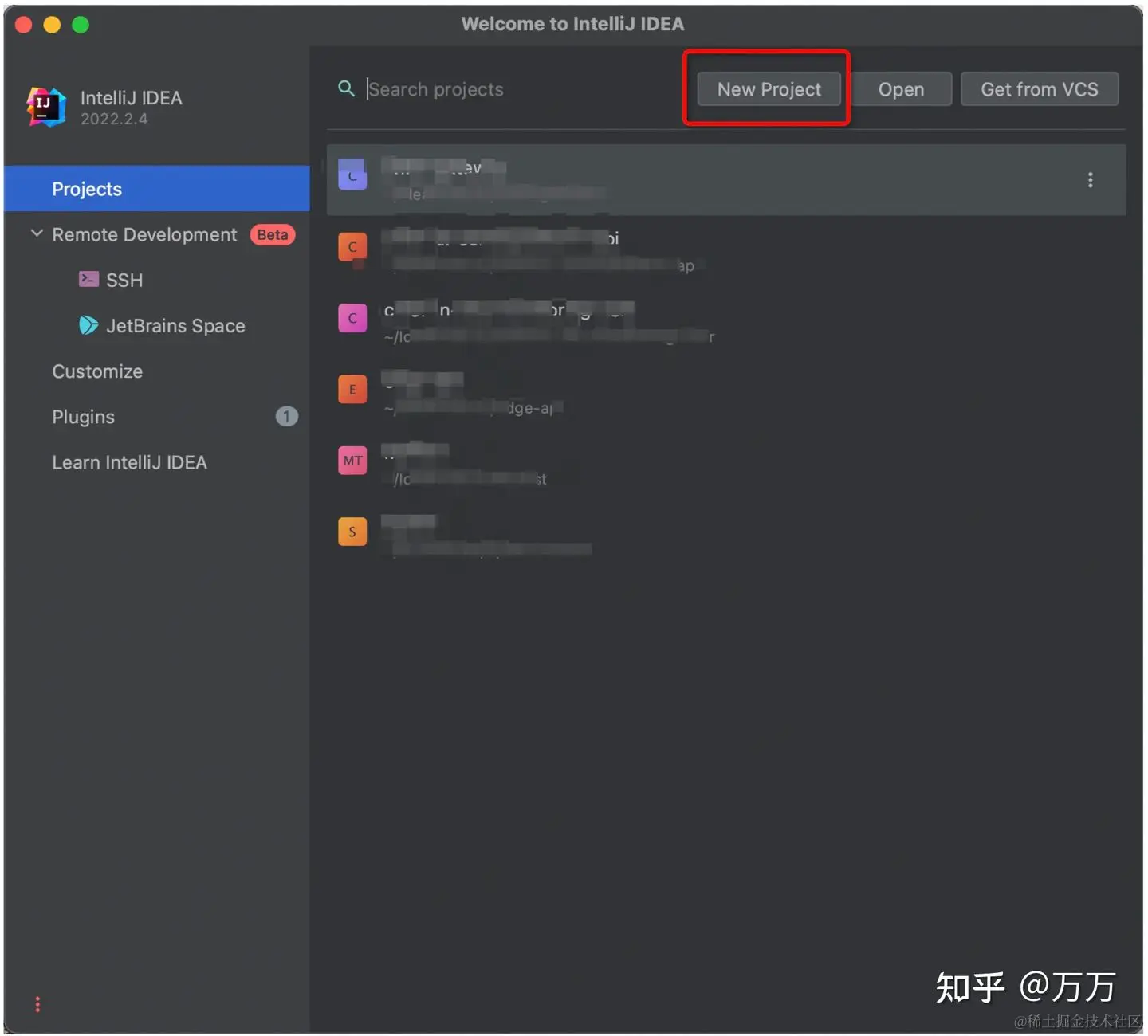Click the SSH terminal icon
The image size is (1148, 1036).
pos(88,279)
